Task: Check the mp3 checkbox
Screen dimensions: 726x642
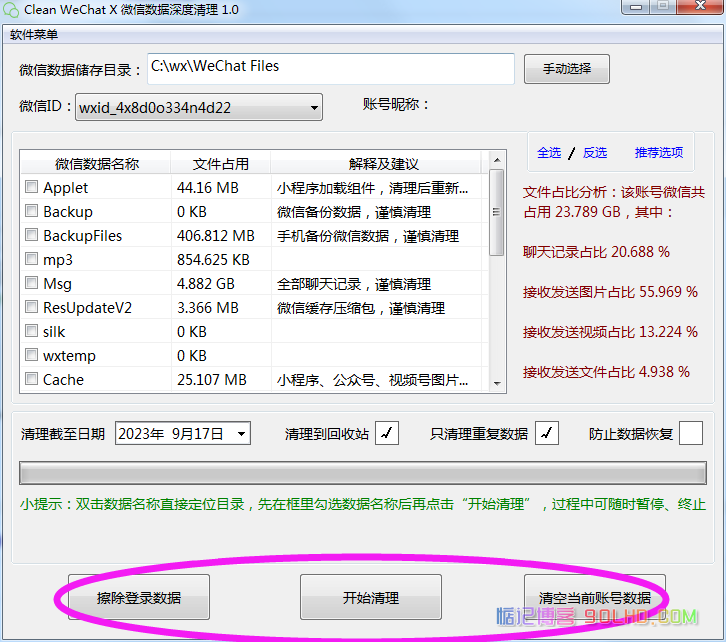Action: [31, 259]
